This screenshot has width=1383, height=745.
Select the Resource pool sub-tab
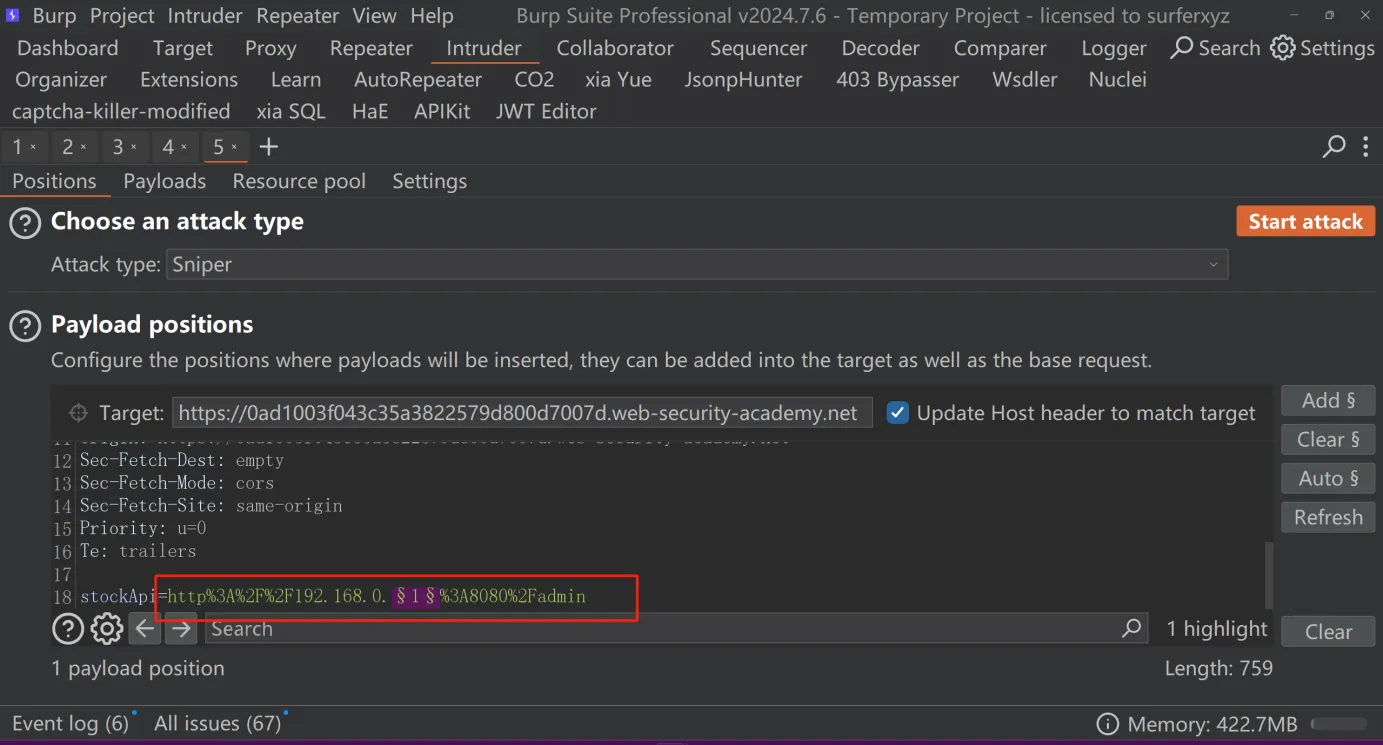[x=299, y=181]
